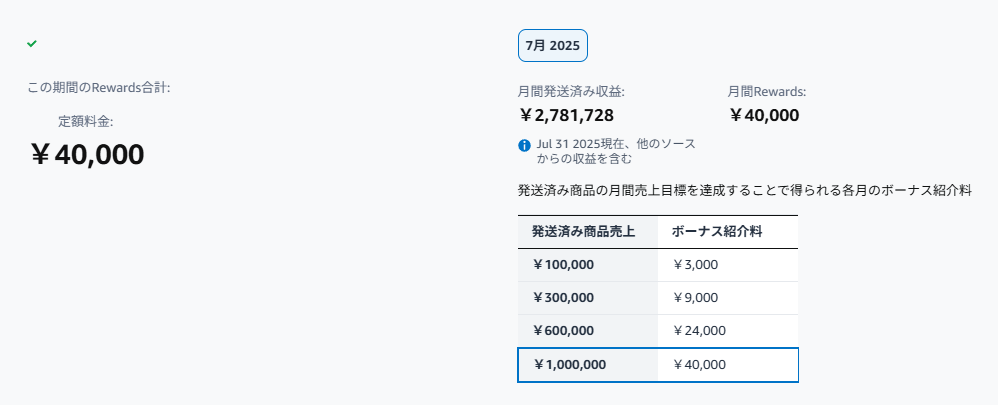Click the ￥1,000,000 highlighted table row
The image size is (998, 405).
click(x=657, y=365)
